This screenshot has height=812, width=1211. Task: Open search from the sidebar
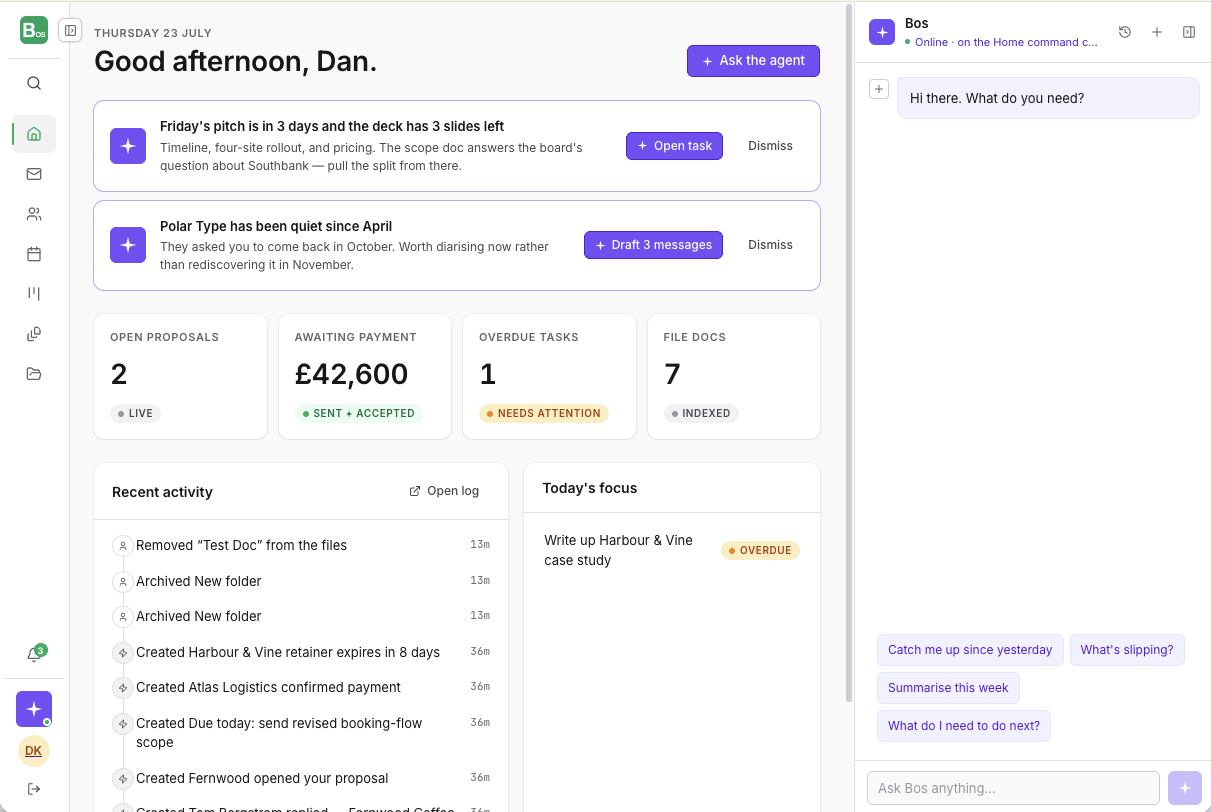click(34, 83)
